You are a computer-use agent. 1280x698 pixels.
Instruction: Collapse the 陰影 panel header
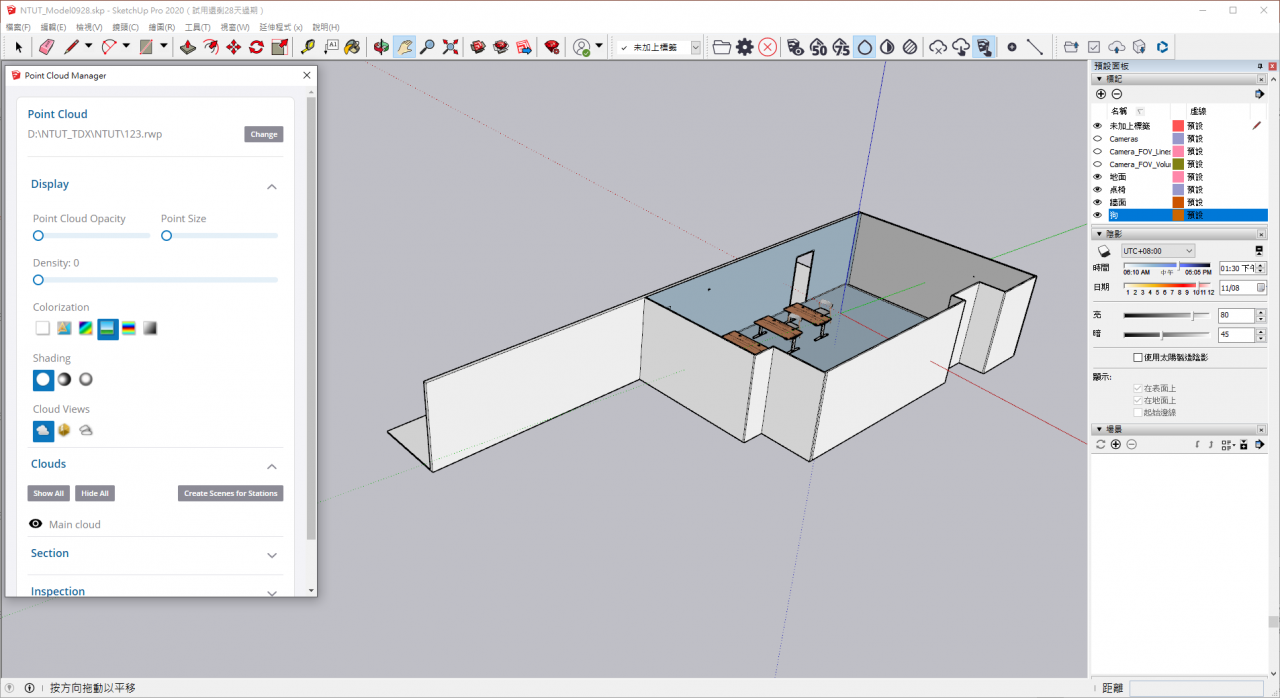tap(1180, 233)
